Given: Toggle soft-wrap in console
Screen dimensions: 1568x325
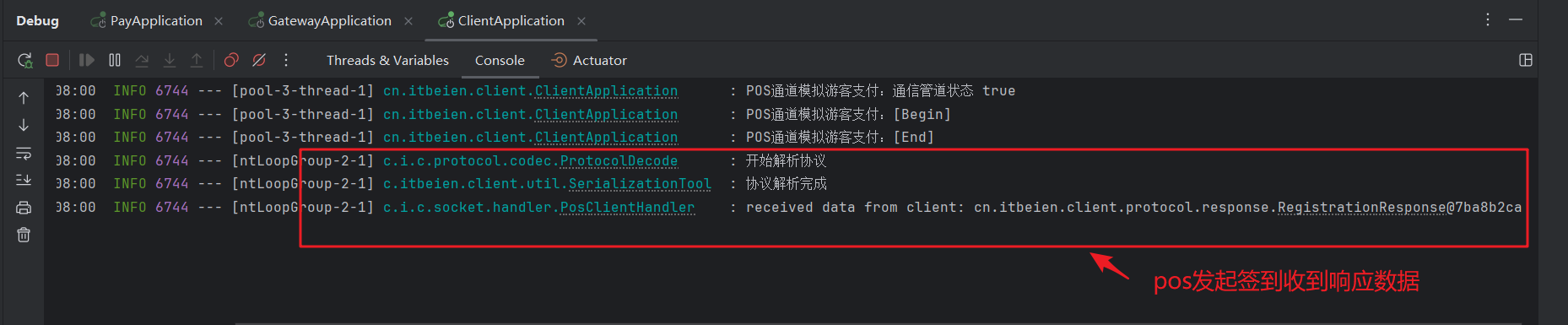Looking at the screenshot, I should click(24, 154).
